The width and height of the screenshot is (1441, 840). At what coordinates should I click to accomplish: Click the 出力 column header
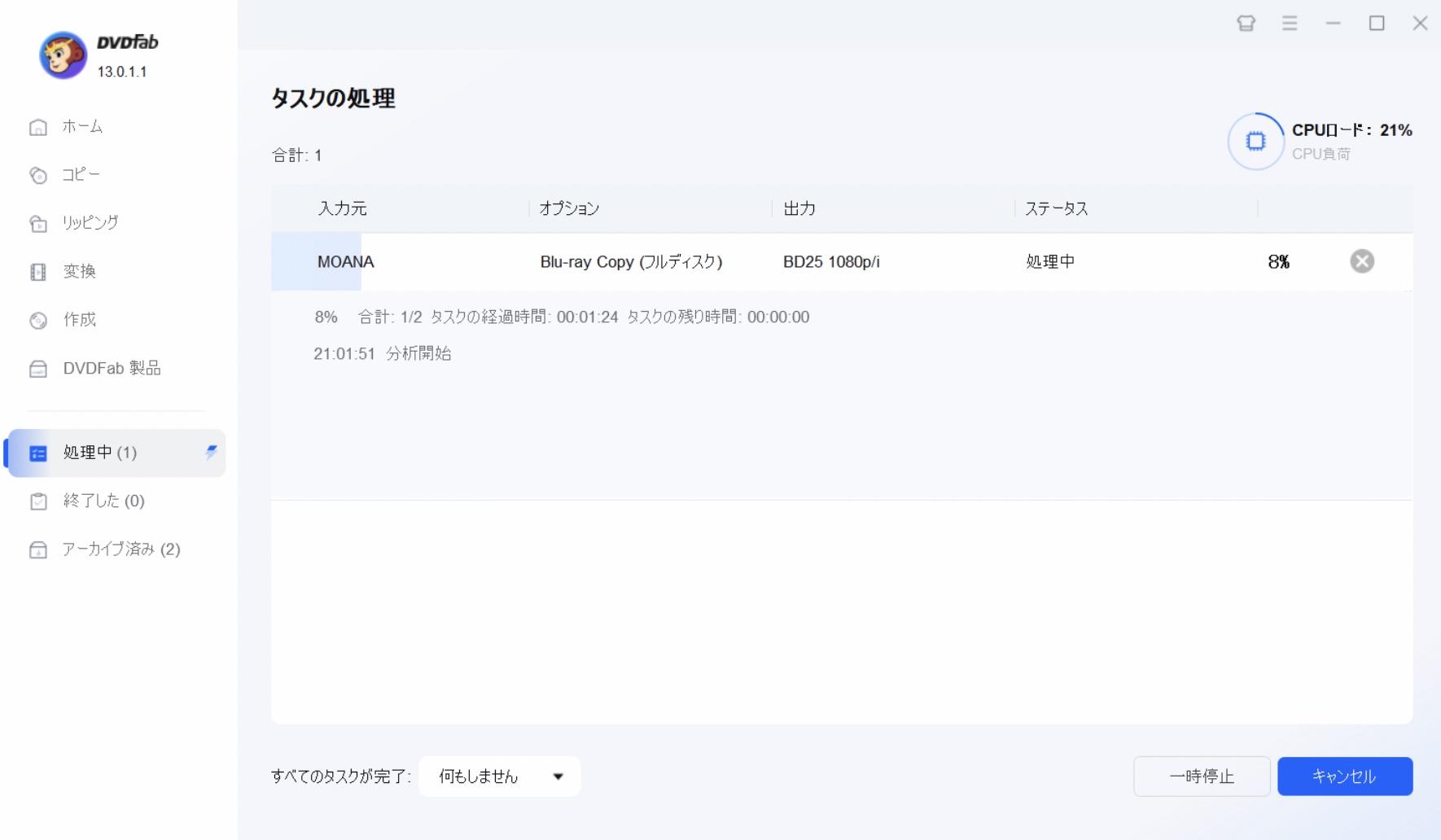(x=799, y=208)
